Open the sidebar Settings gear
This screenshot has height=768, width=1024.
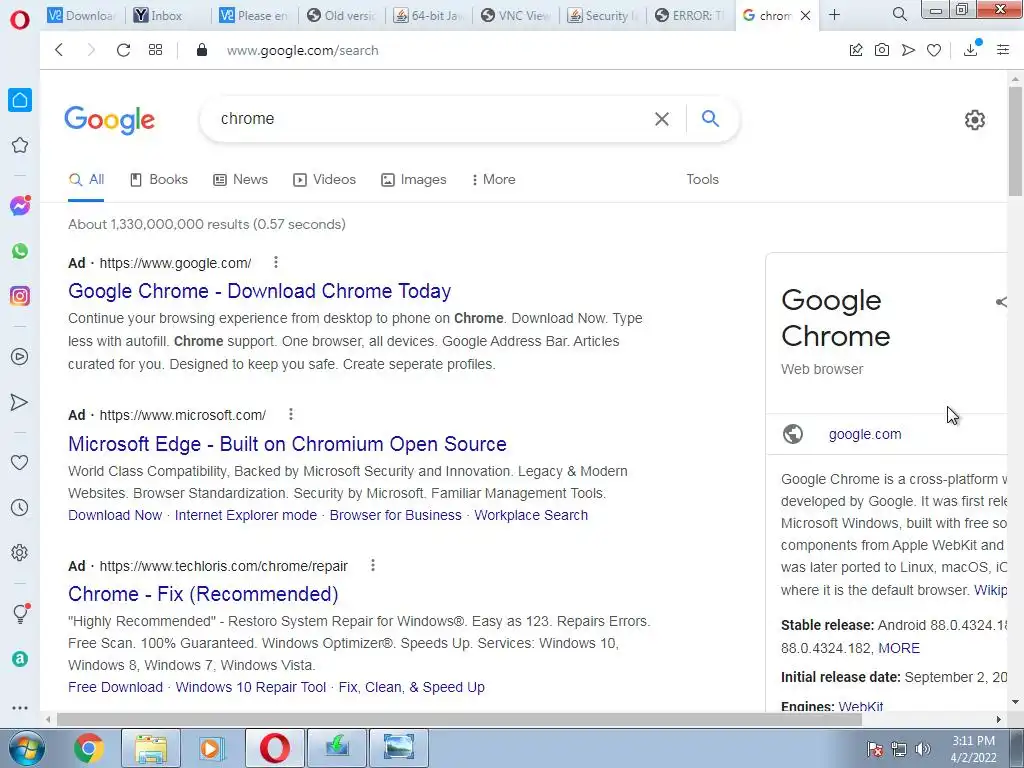click(x=20, y=552)
